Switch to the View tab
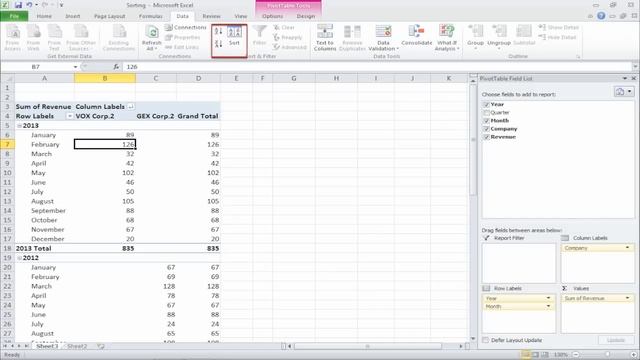The height and width of the screenshot is (360, 640). [241, 16]
